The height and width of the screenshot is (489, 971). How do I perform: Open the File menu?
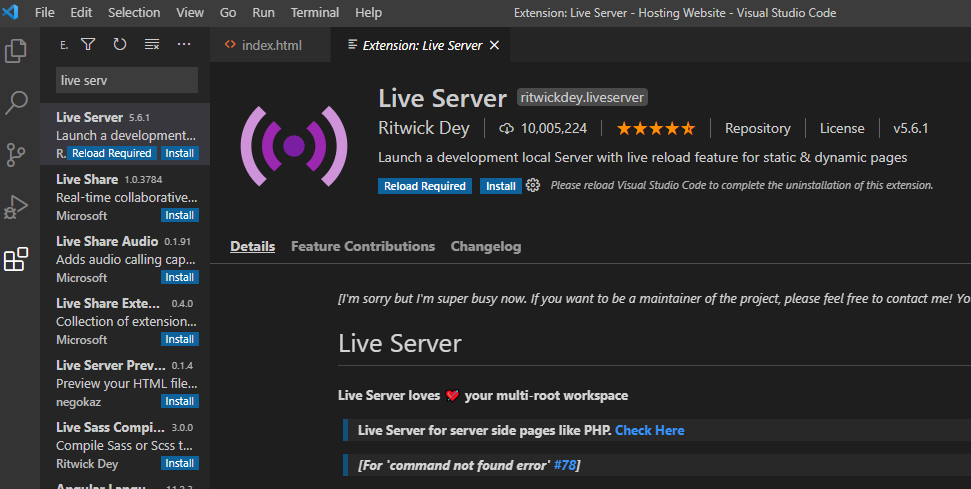[45, 12]
